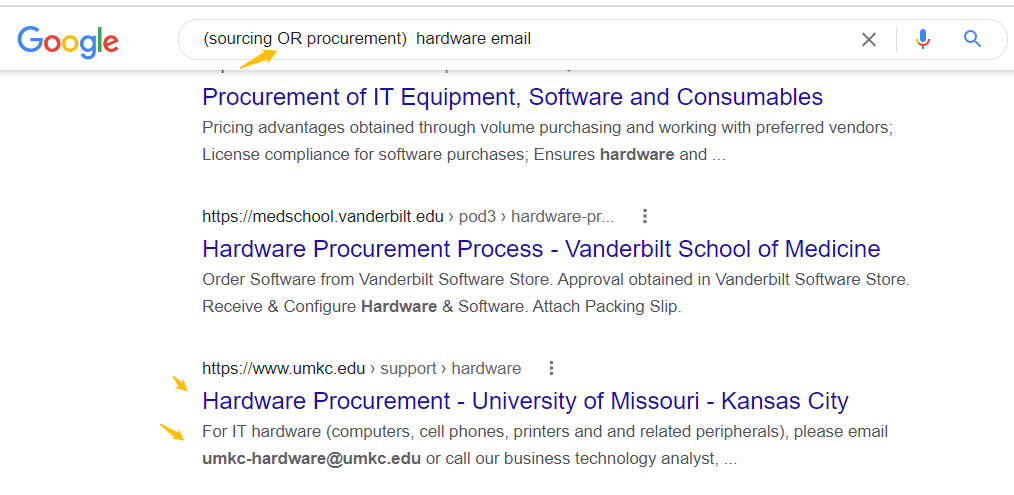1014x495 pixels.
Task: Click the snippet about pricing advantages and preferred vendors
Action: click(x=548, y=141)
